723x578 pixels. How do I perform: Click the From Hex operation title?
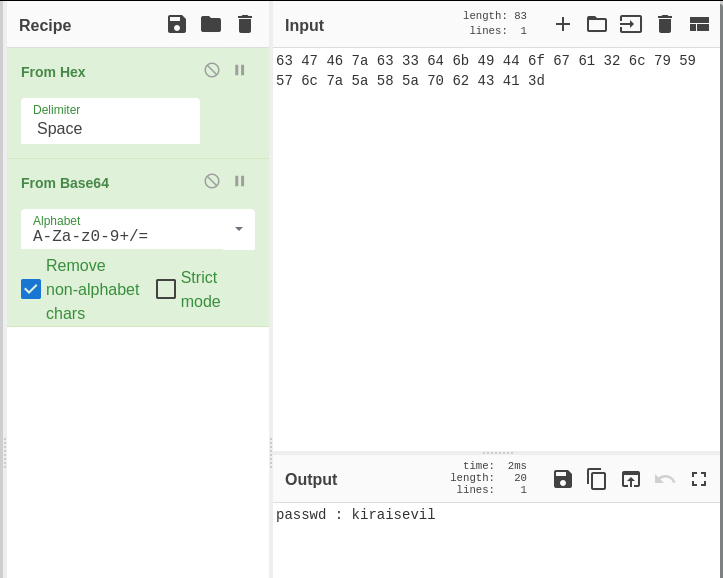pos(53,72)
